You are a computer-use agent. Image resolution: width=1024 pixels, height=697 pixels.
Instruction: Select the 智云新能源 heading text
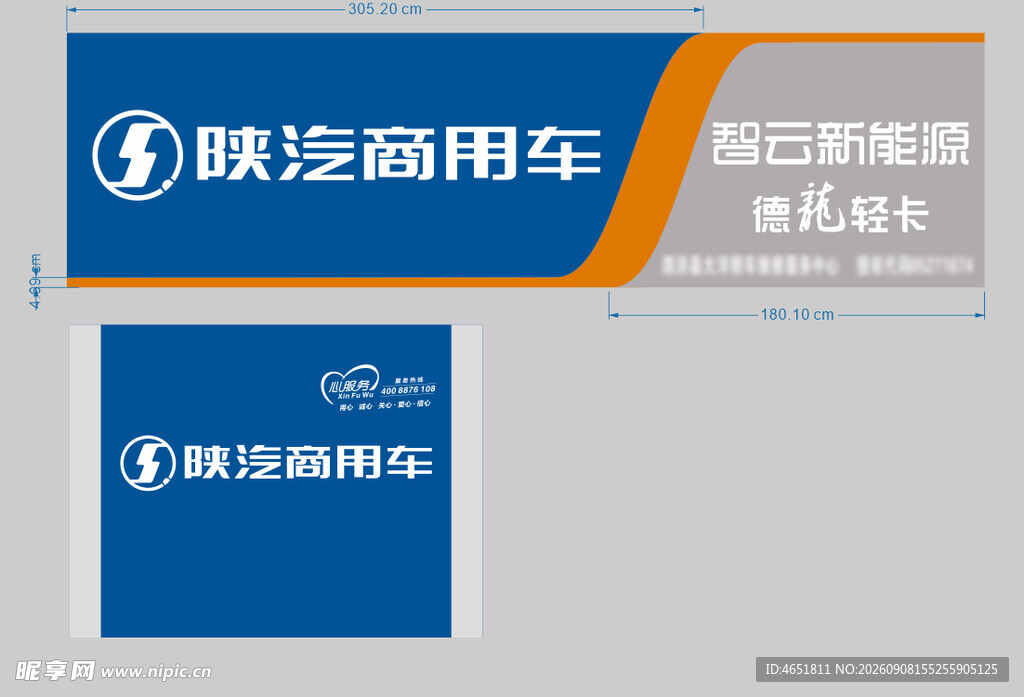(x=840, y=143)
